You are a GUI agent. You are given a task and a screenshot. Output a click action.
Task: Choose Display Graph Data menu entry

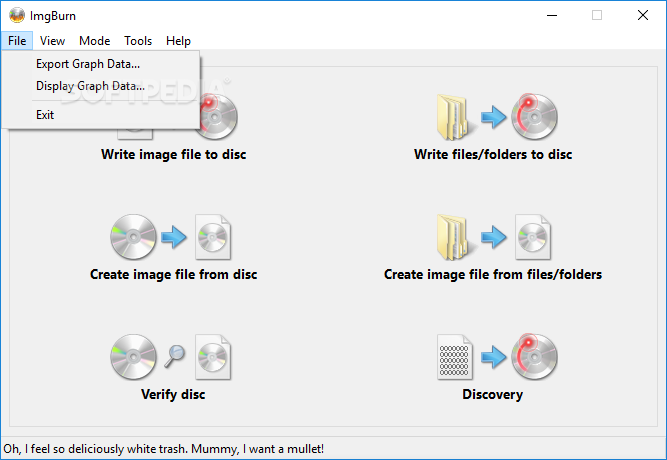point(101,86)
